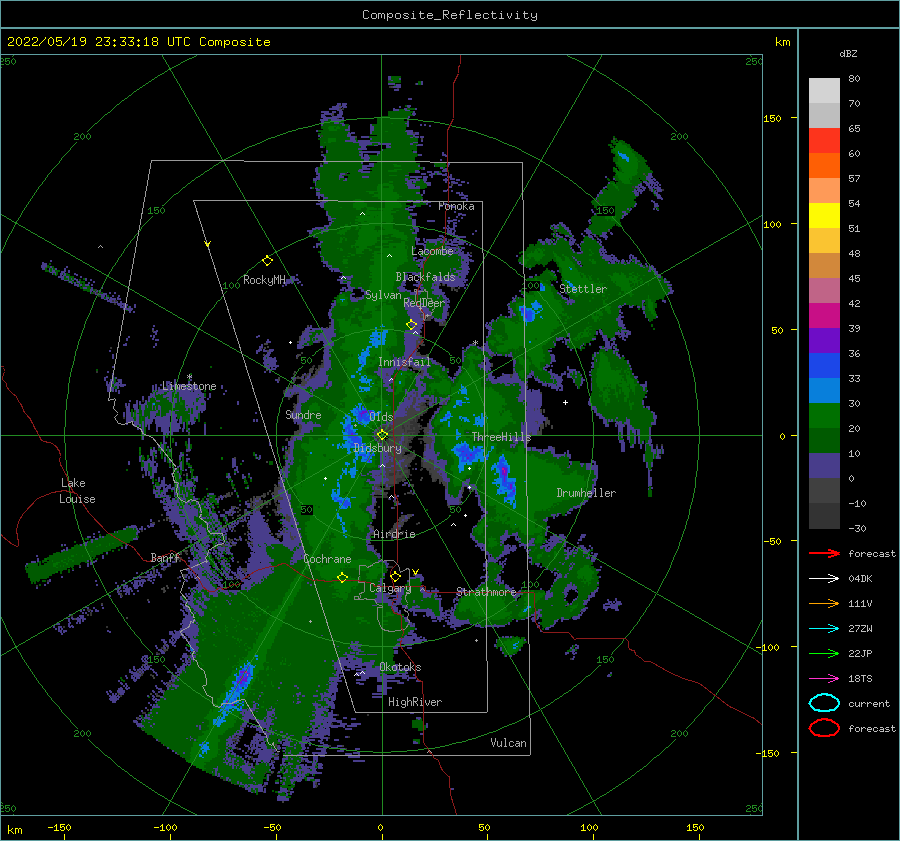Viewport: 900px width, 841px height.
Task: Click the yellow diamond marker near Cochrane
Action: [x=342, y=578]
